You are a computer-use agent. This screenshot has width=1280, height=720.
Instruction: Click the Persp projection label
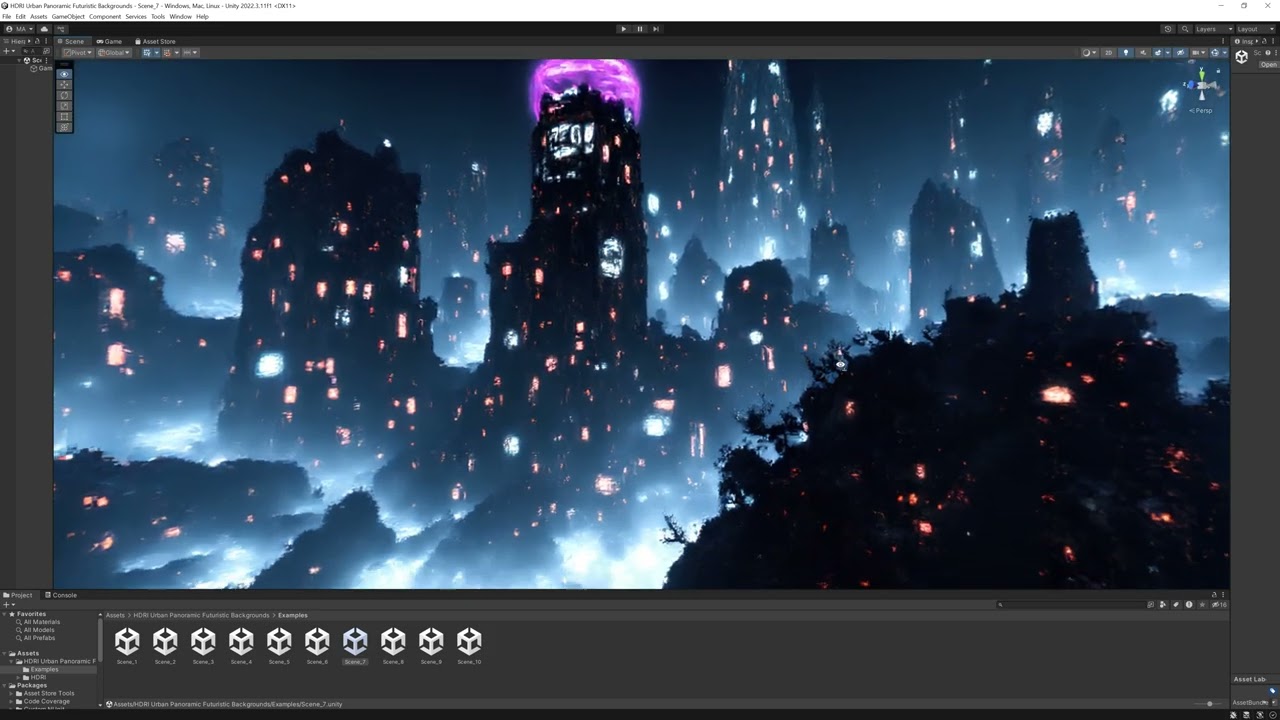tap(1203, 110)
